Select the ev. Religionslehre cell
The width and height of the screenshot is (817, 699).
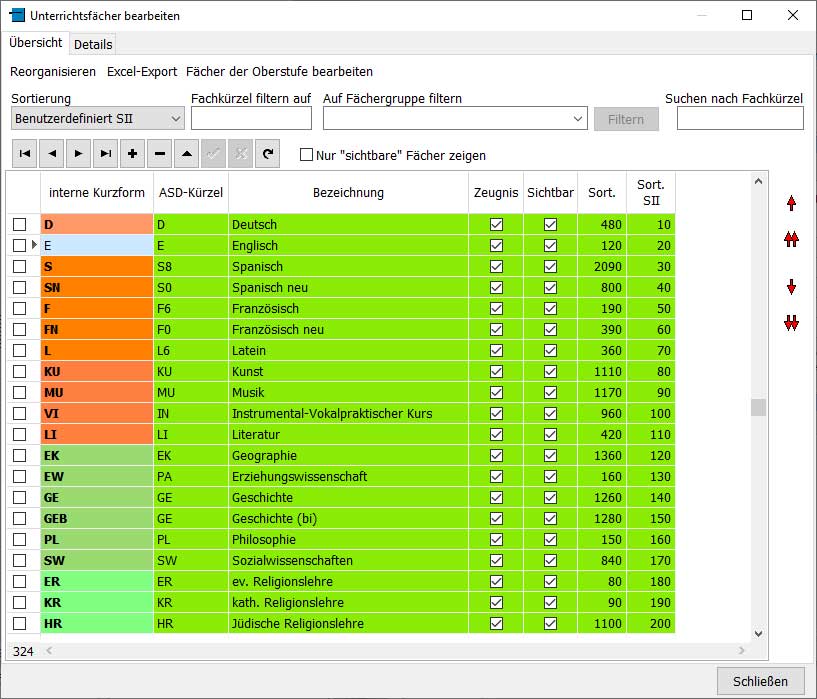[348, 582]
